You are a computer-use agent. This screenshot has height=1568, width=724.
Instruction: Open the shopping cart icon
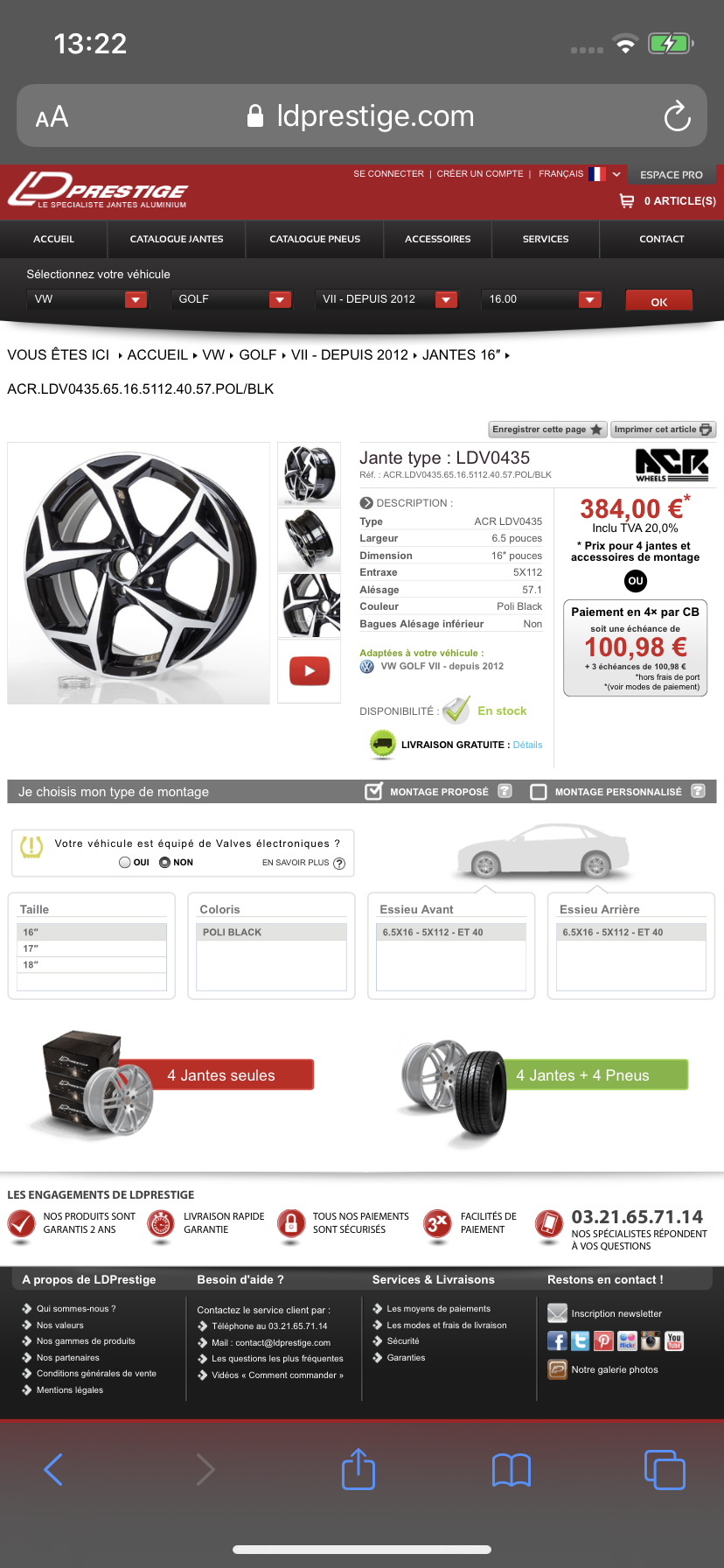[x=626, y=200]
